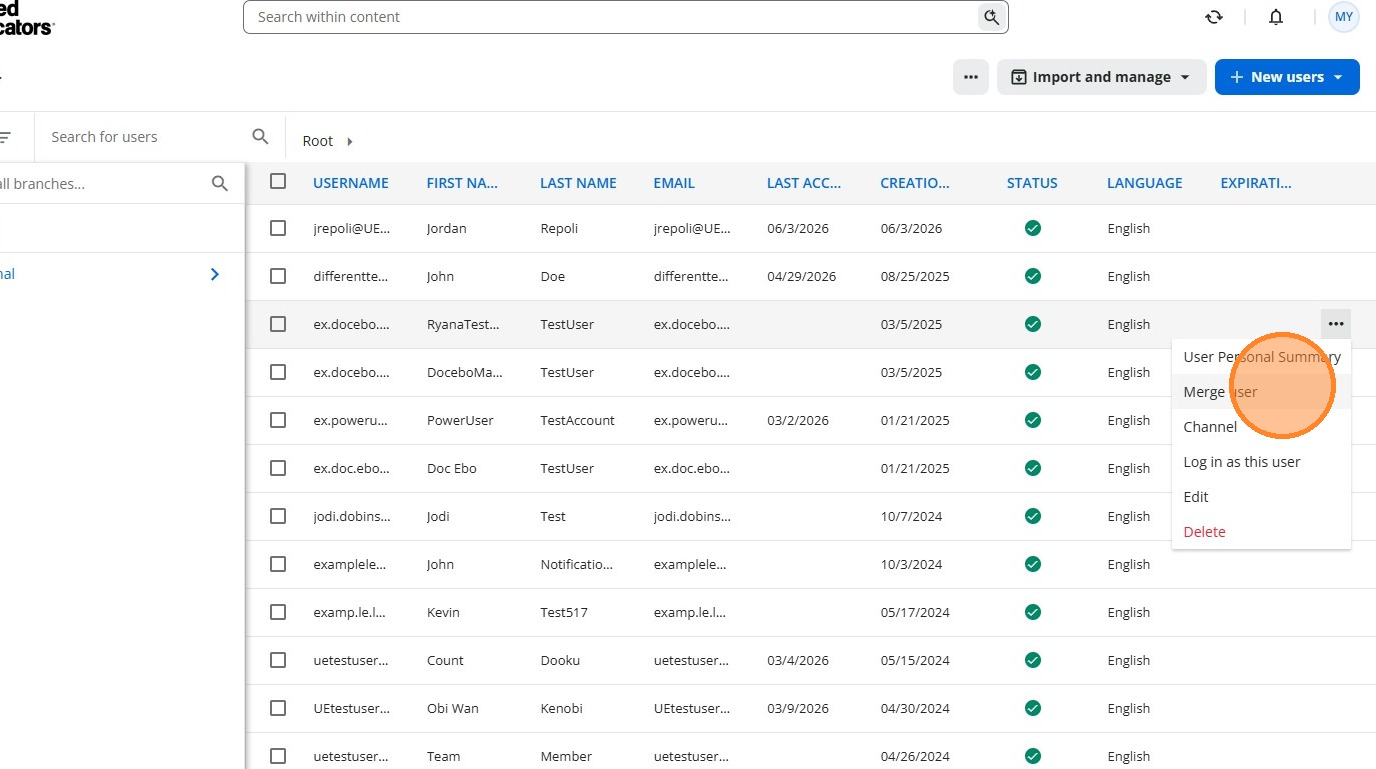This screenshot has height=769, width=1376.
Task: Open the Import and manage dropdown
Action: click(x=1101, y=77)
